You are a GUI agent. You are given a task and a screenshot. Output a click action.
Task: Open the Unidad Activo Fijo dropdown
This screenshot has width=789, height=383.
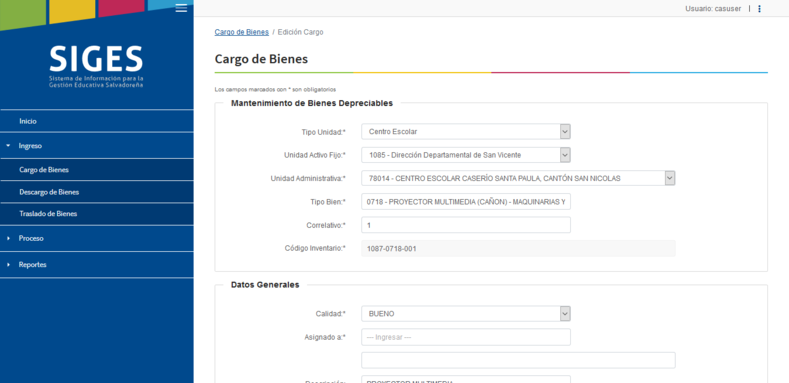click(x=466, y=155)
